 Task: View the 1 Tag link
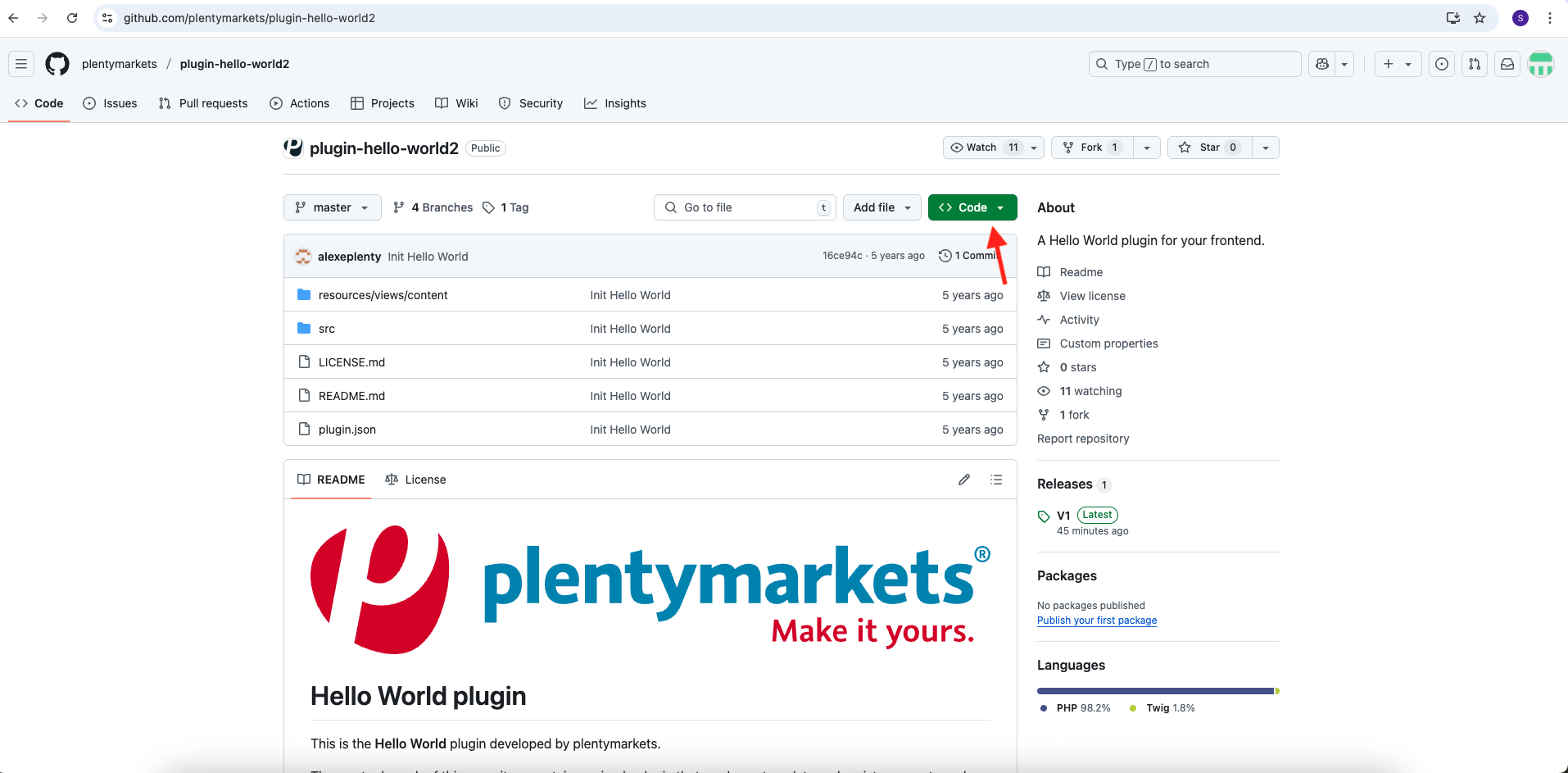[x=506, y=207]
